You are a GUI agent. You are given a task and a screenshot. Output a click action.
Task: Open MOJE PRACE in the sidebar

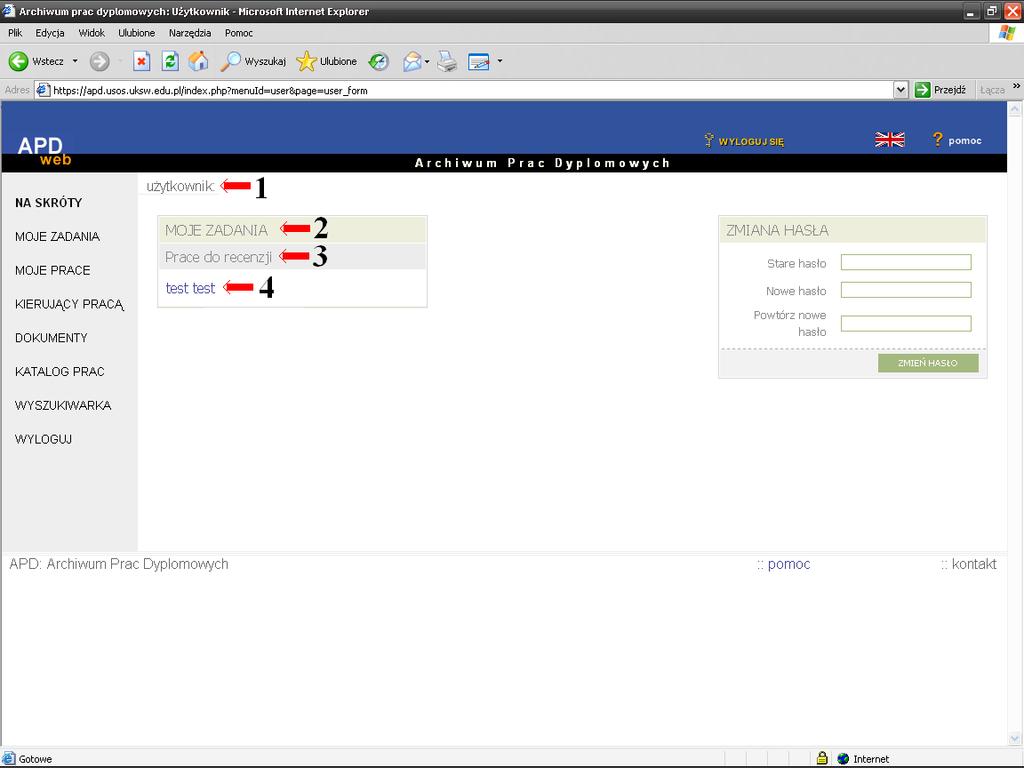(53, 270)
